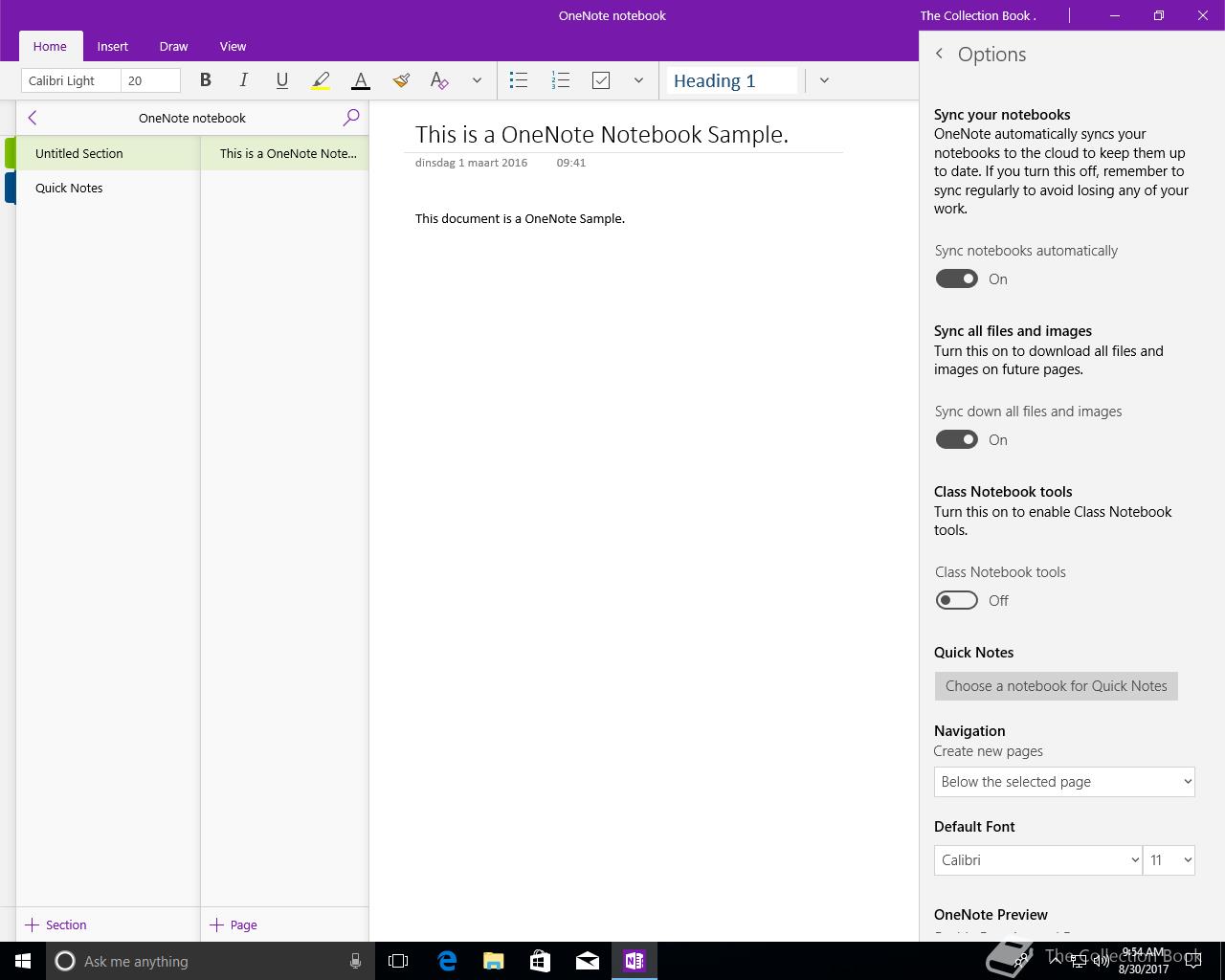Click the page time 09:41
The height and width of the screenshot is (980, 1225).
coord(570,163)
